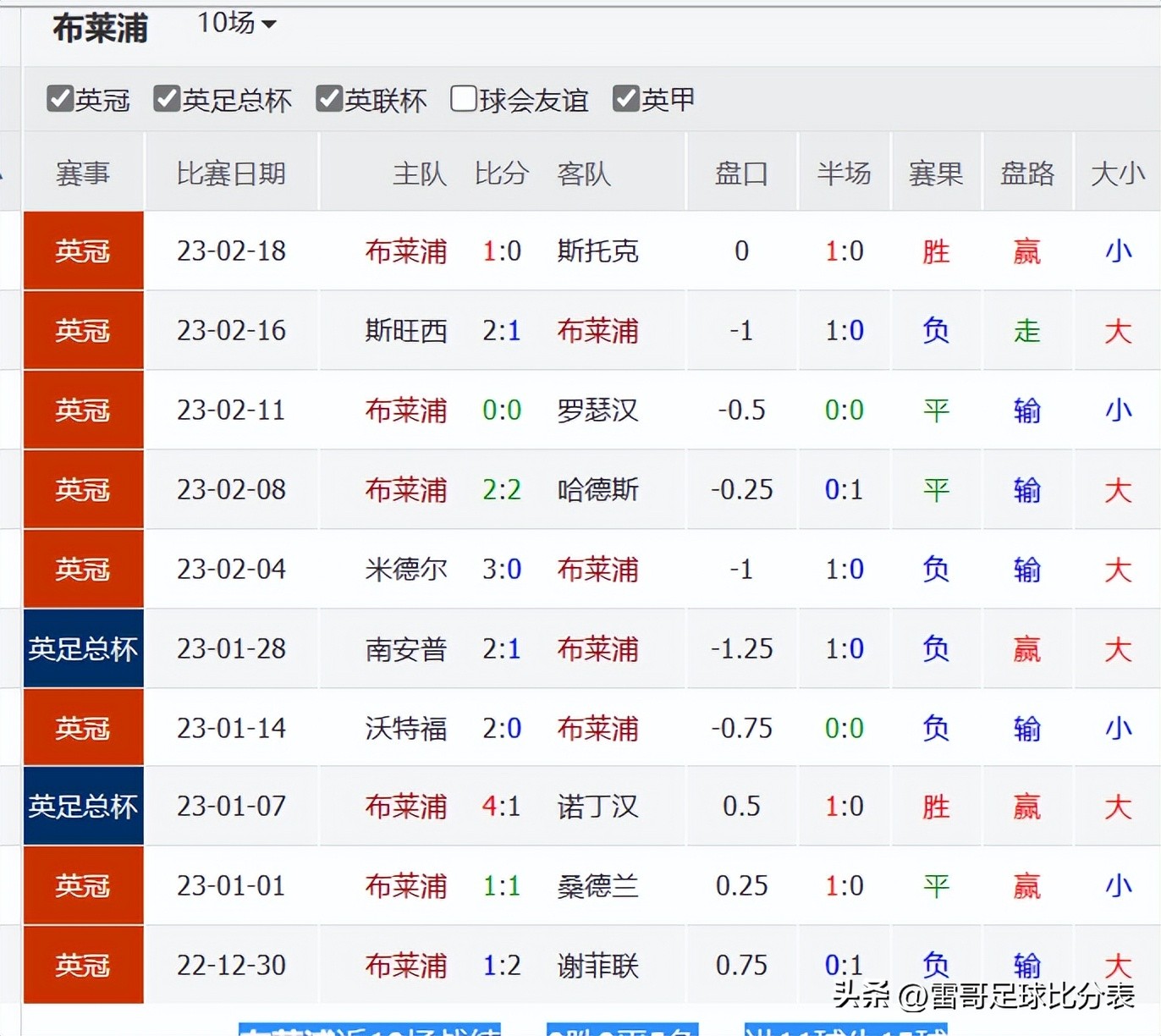Click away team 斯托克 on the first row
This screenshot has height=1036, width=1161.
click(x=597, y=251)
